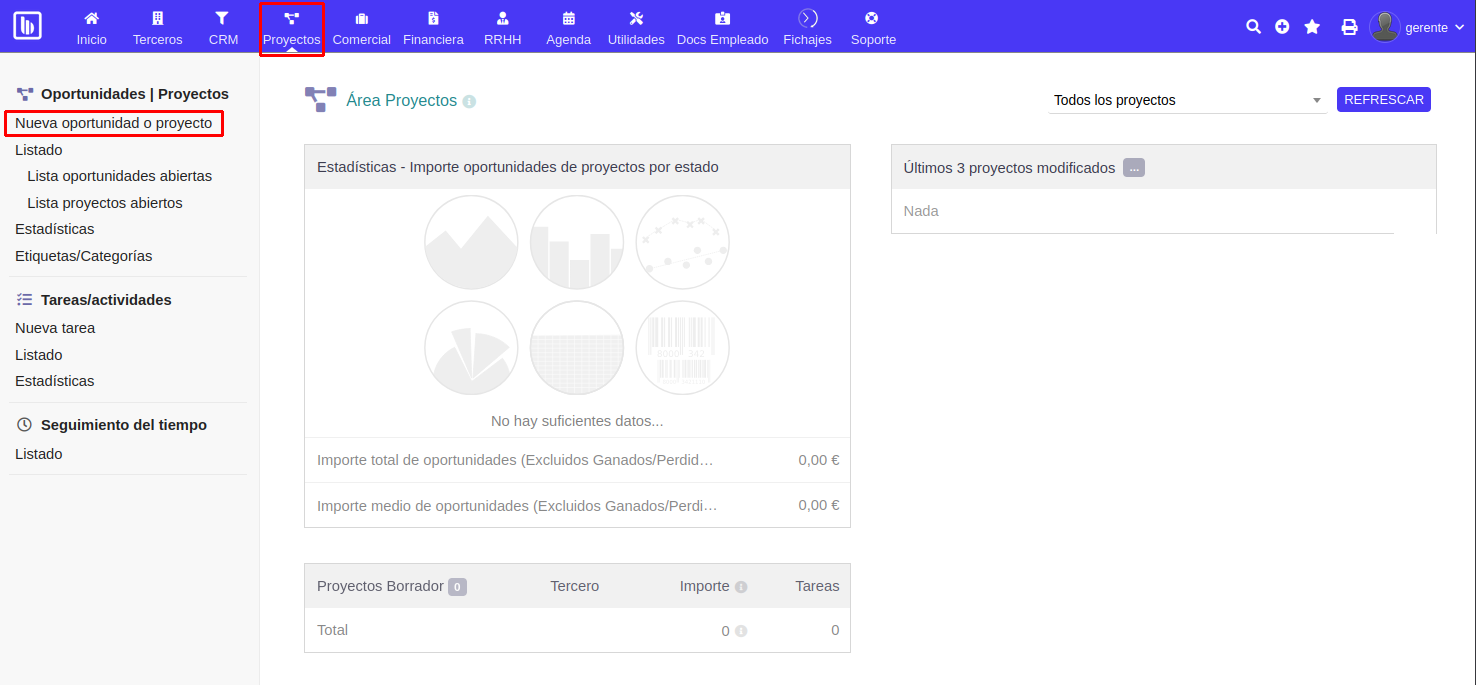Click the printer icon in the header

click(1349, 27)
